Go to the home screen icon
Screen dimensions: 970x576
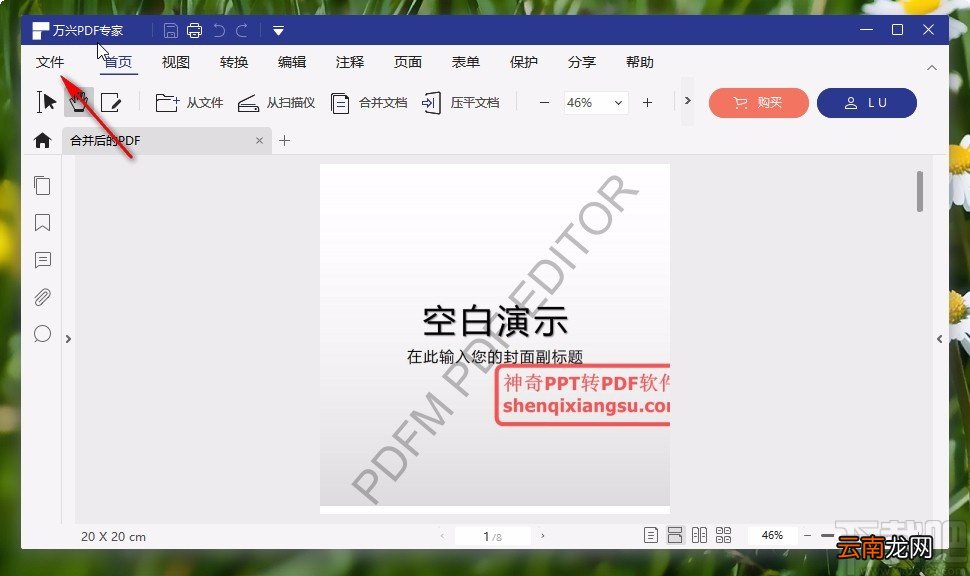42,140
